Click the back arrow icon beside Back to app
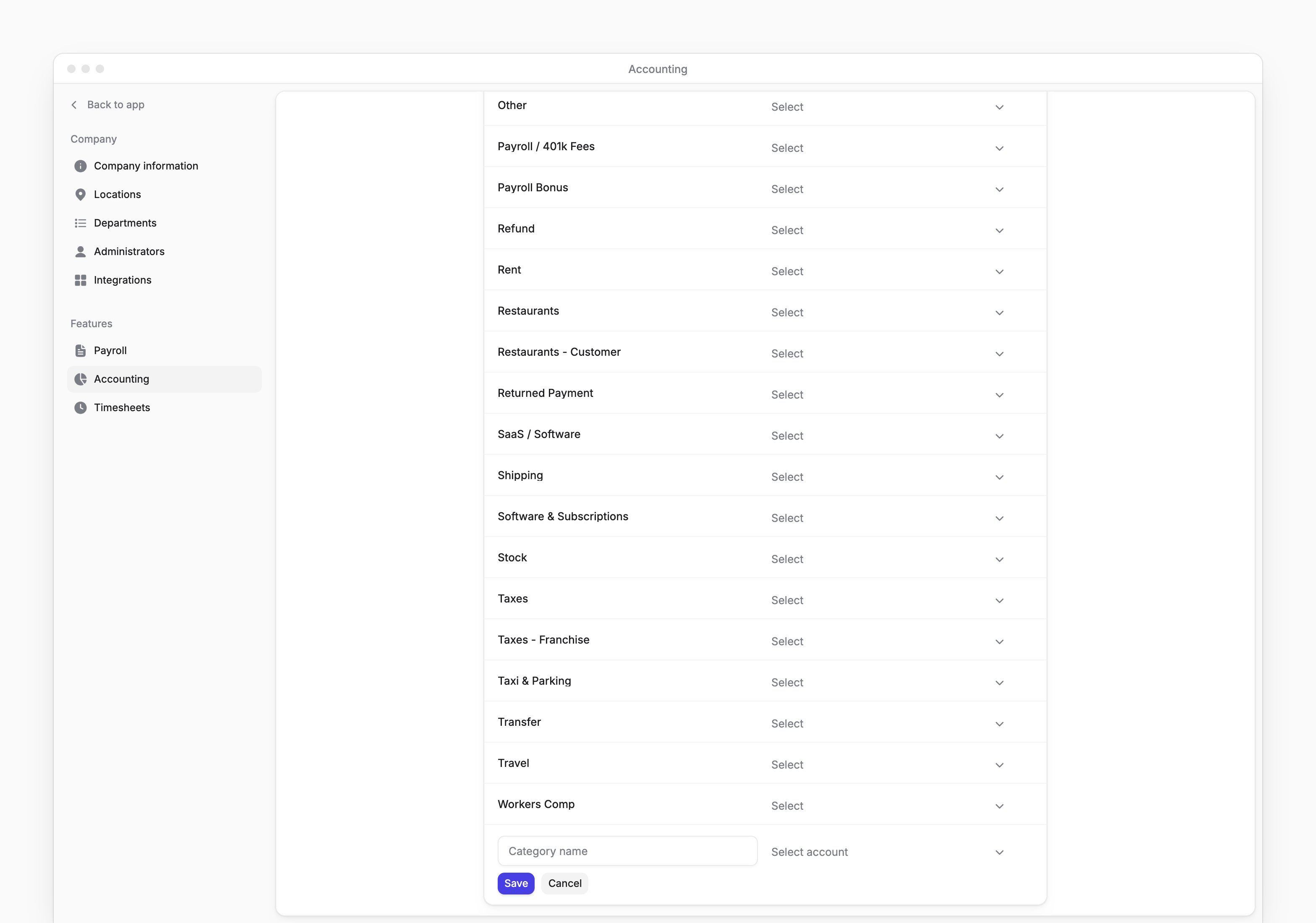 [x=74, y=105]
